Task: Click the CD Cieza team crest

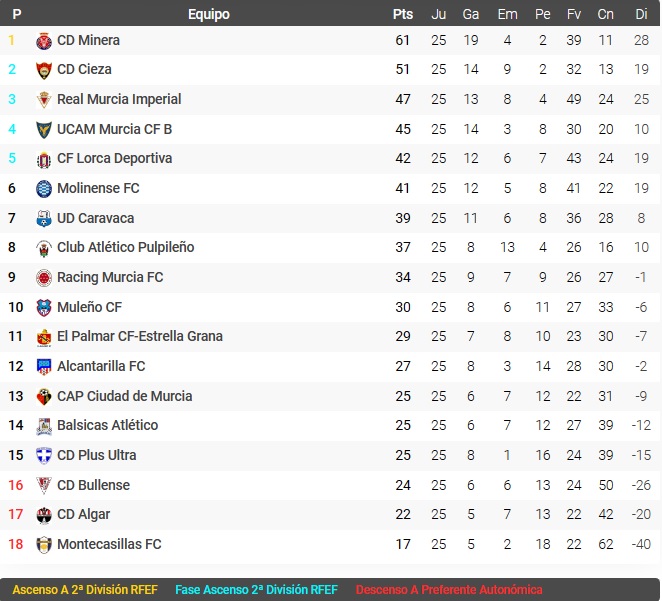Action: pos(44,70)
